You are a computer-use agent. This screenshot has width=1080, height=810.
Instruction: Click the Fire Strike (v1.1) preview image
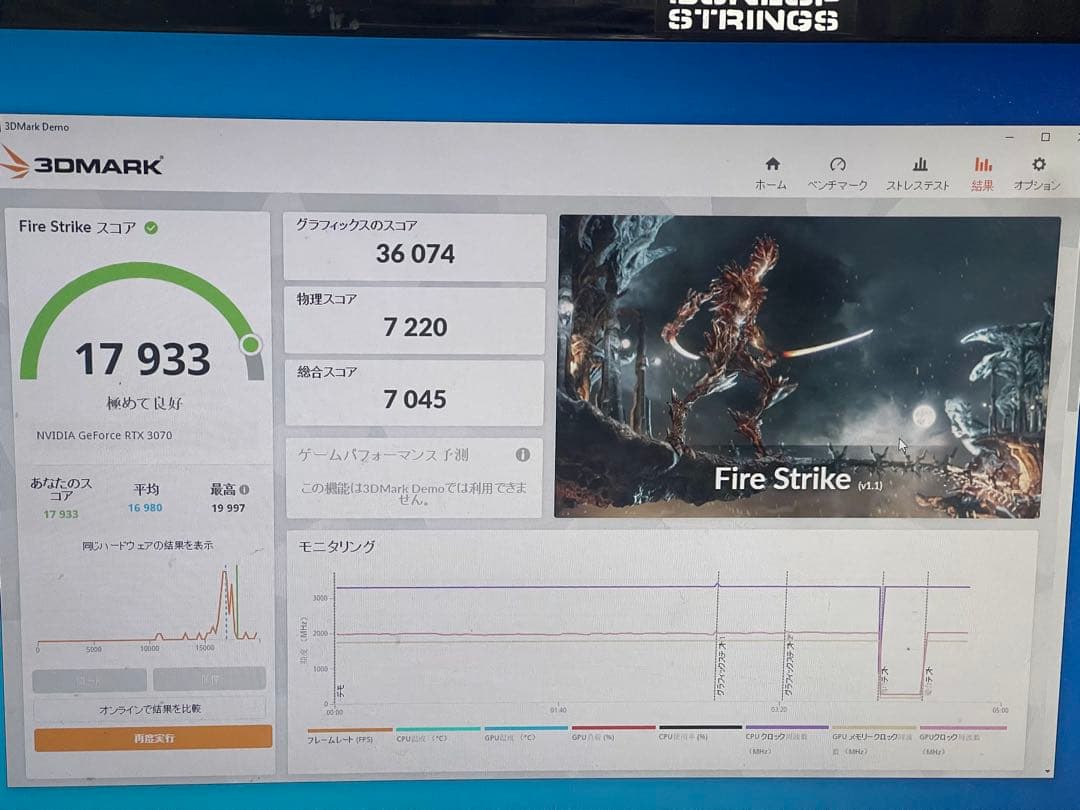tap(808, 366)
